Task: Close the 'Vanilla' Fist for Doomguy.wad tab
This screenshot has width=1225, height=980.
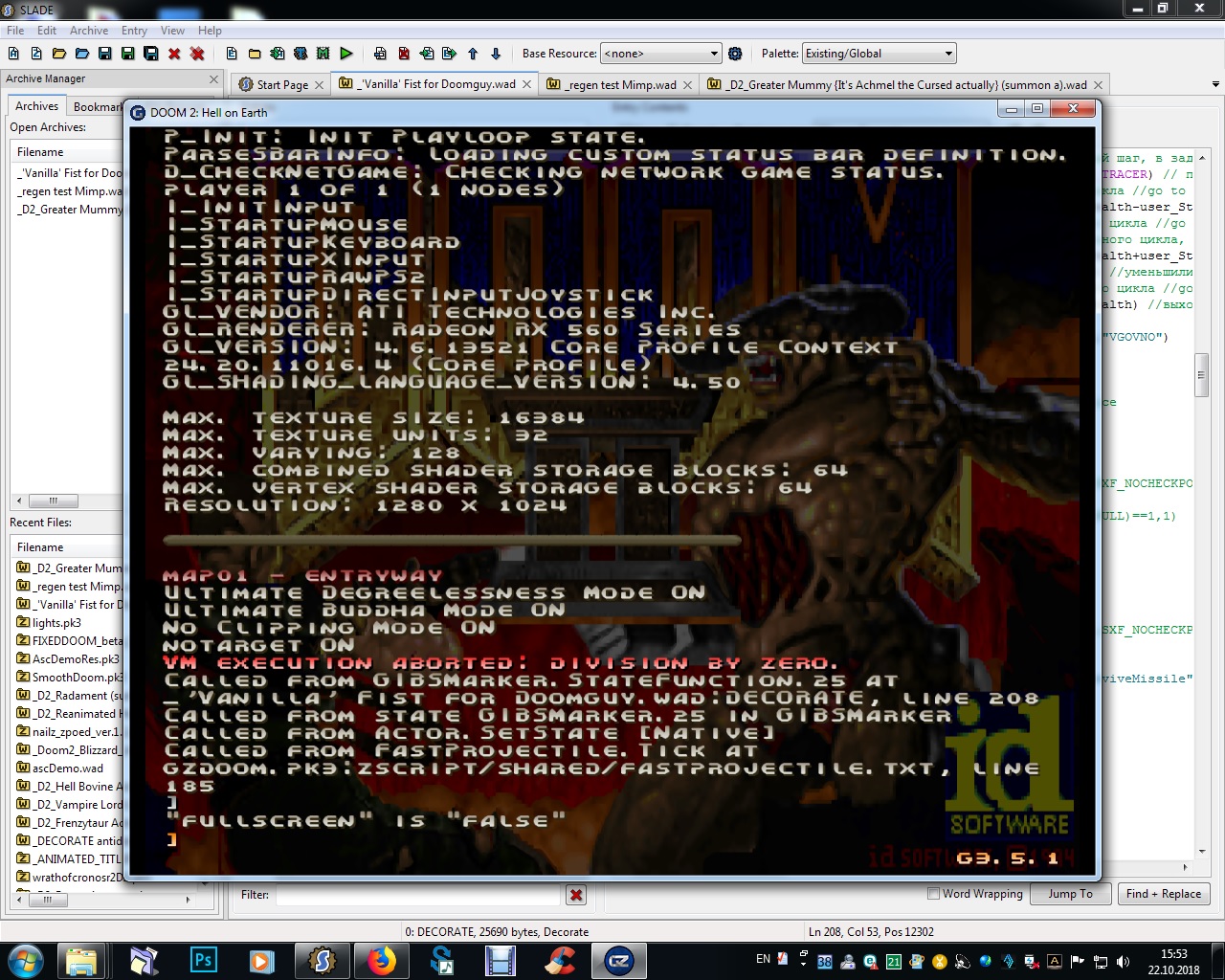Action: tap(526, 84)
